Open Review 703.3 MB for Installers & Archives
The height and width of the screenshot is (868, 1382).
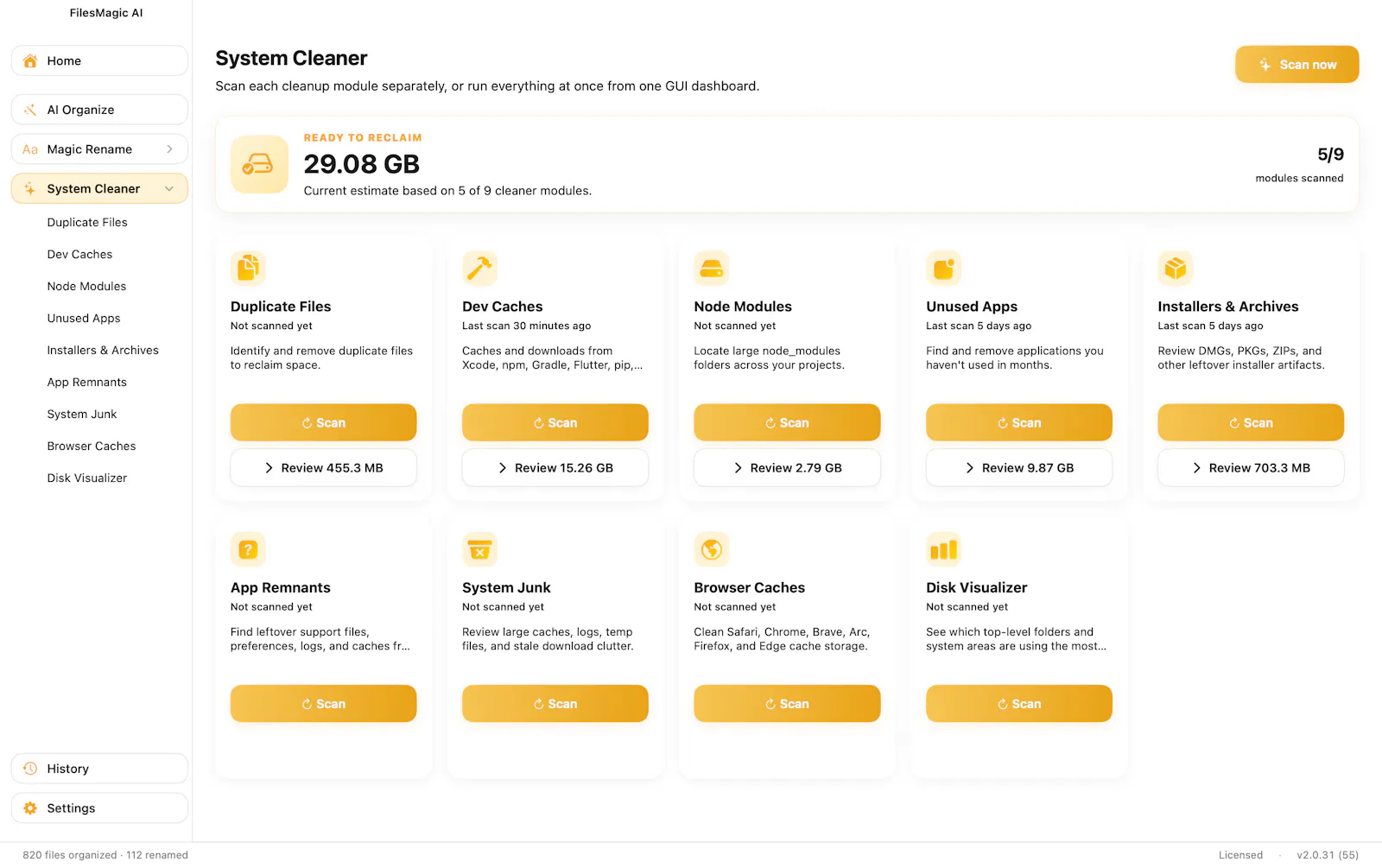click(1251, 468)
